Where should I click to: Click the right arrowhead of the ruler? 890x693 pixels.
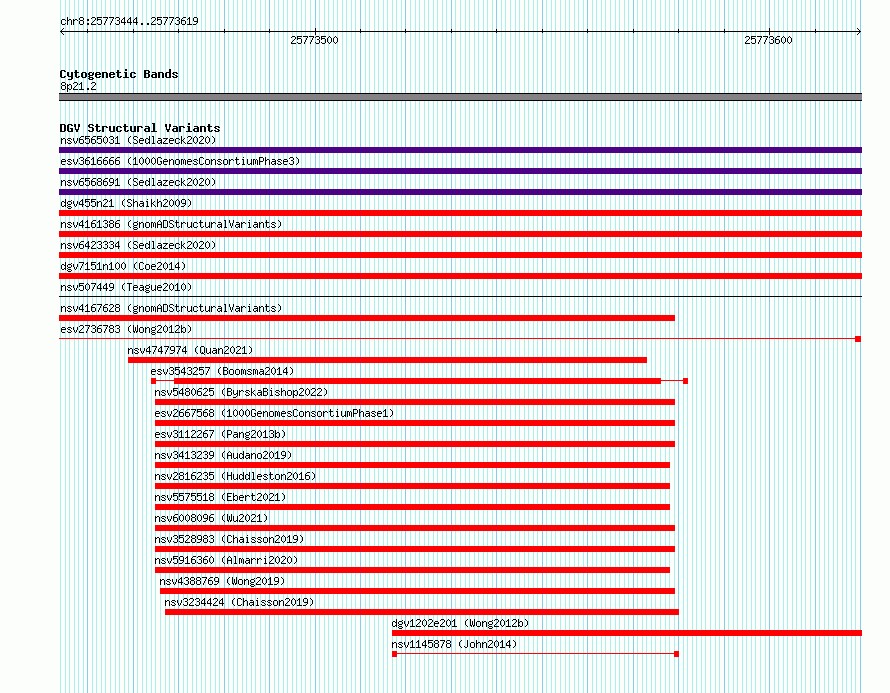click(858, 32)
